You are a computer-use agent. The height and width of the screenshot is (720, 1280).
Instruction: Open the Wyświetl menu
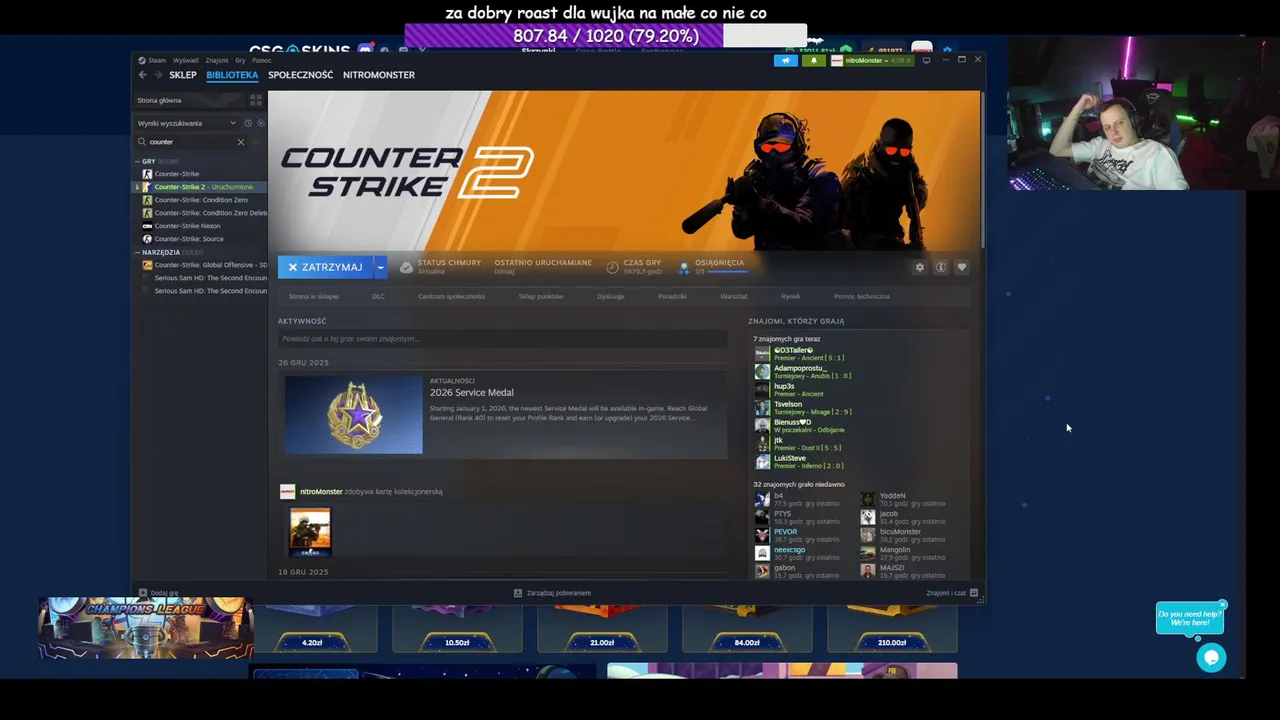[186, 60]
